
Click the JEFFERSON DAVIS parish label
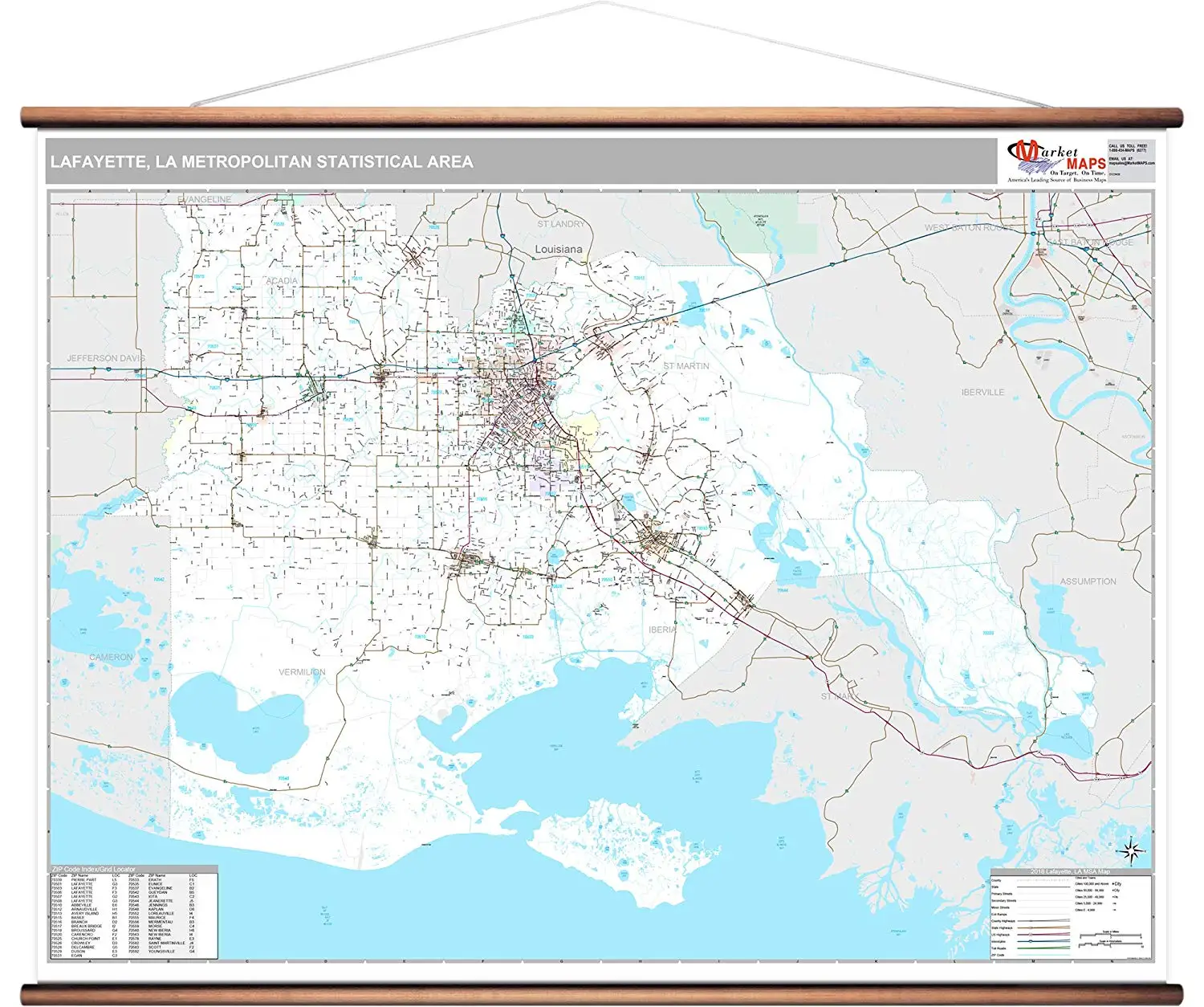click(x=104, y=358)
